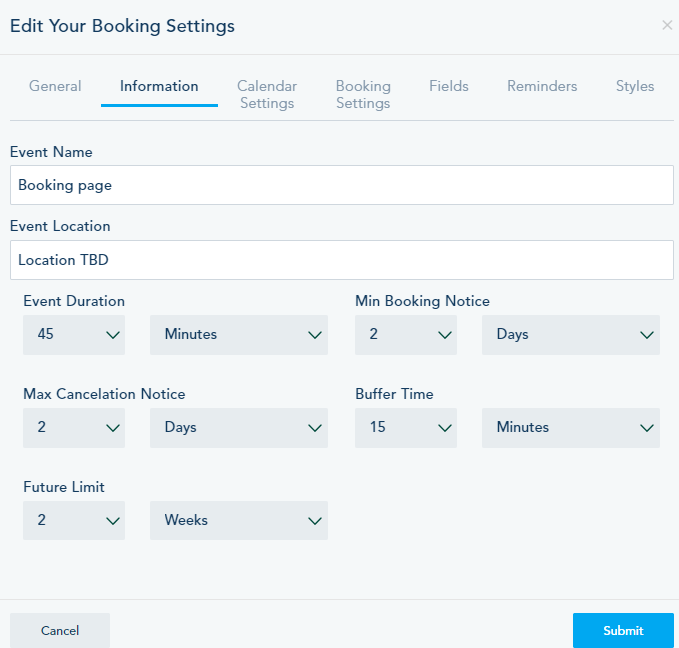Open the Calendar Settings tab
The image size is (679, 648).
coord(267,95)
